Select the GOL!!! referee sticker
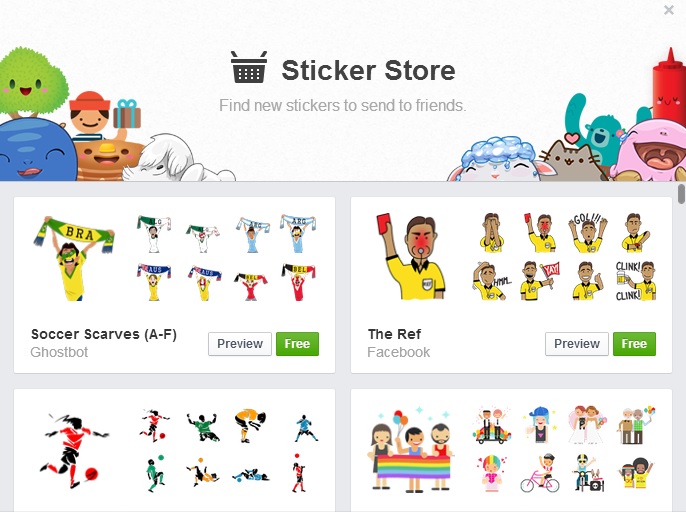 [588, 232]
